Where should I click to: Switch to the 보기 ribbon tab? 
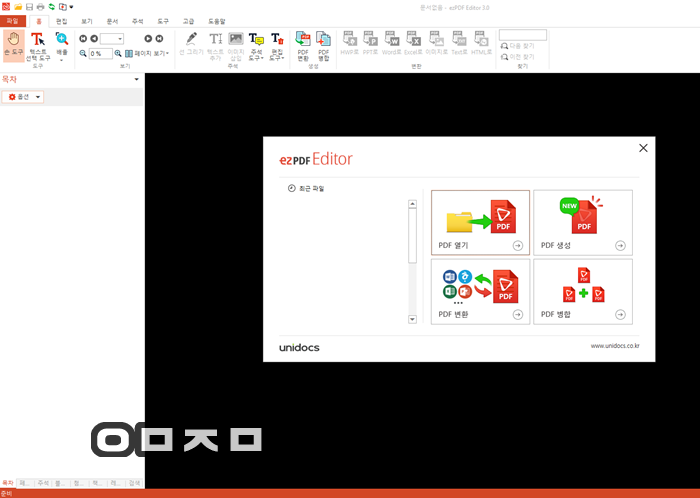(x=87, y=21)
